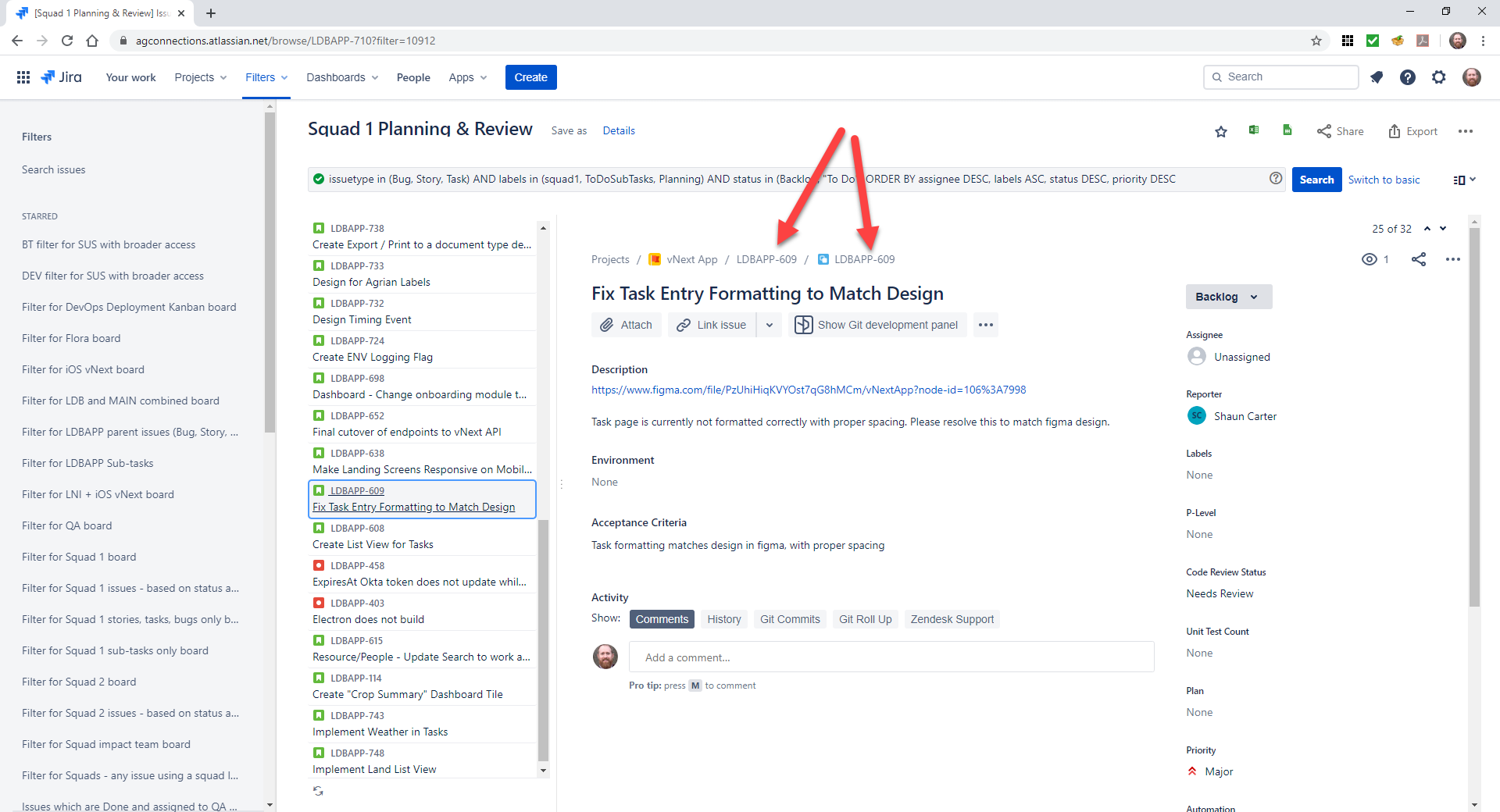
Task: Click the JQL syntax help icon
Action: pyautogui.click(x=1276, y=178)
